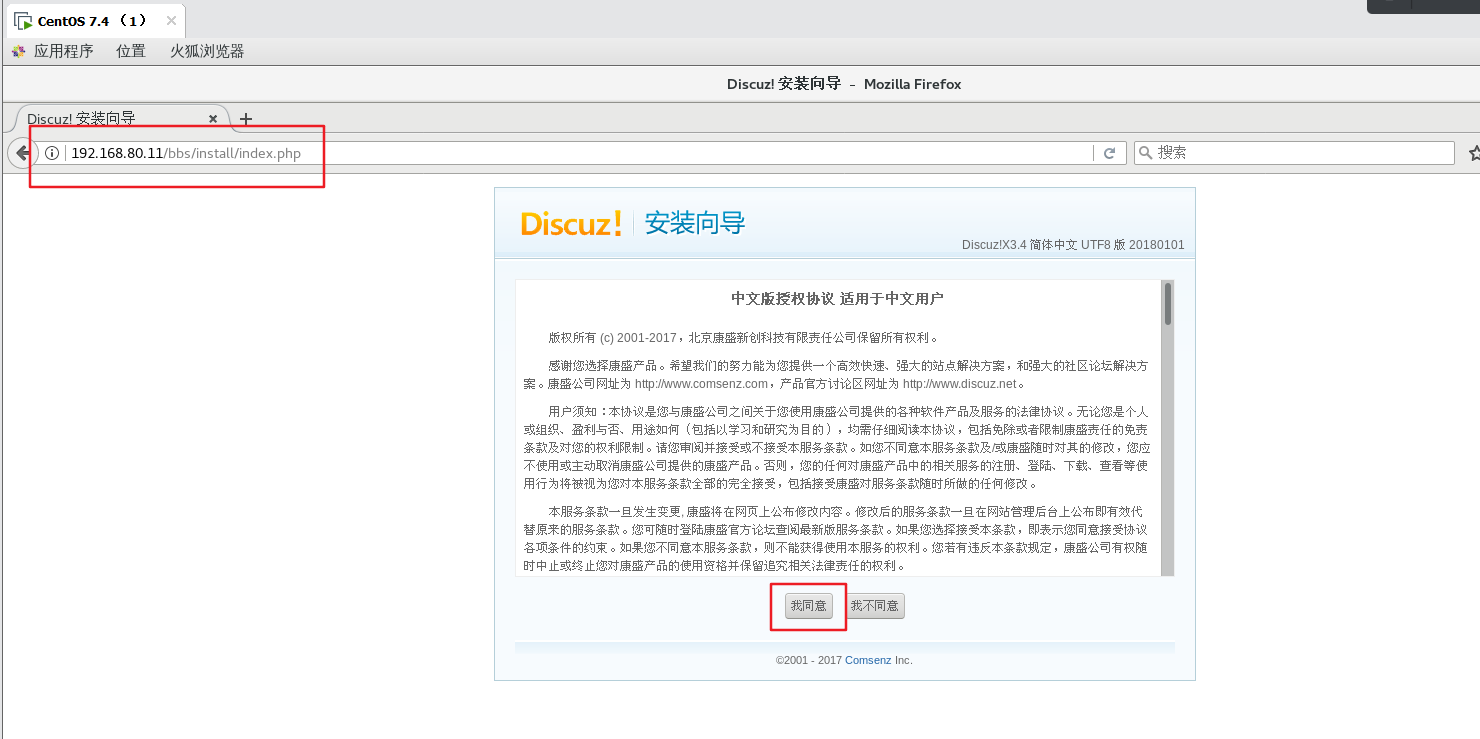Click the Discuz! logo in header
Screen dimensions: 1480x739
tap(571, 223)
